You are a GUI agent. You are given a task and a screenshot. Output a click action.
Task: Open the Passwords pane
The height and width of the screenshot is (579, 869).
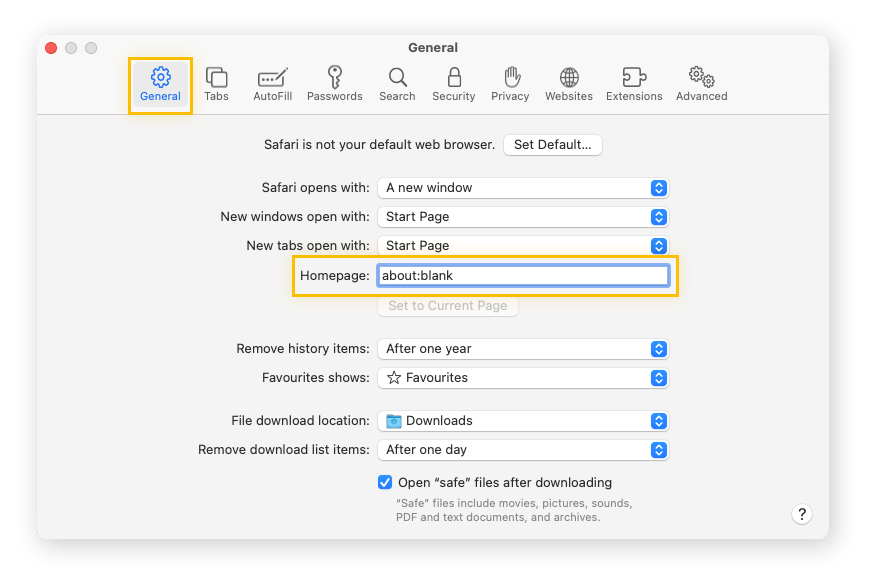(x=335, y=85)
